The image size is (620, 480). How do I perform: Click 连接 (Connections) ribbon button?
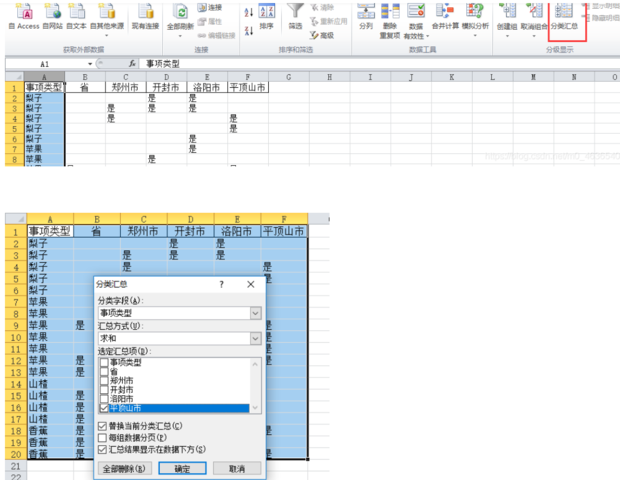[210, 8]
